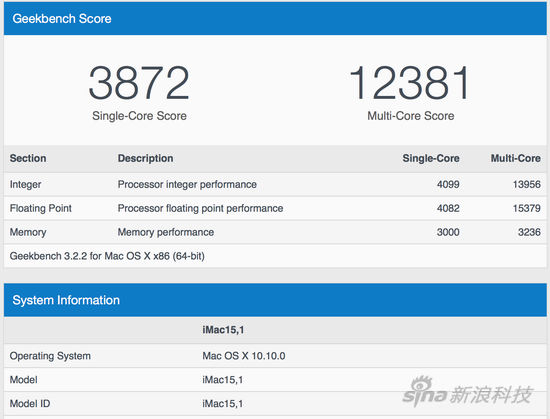Click the Section column header
This screenshot has height=419, width=550.
point(28,158)
